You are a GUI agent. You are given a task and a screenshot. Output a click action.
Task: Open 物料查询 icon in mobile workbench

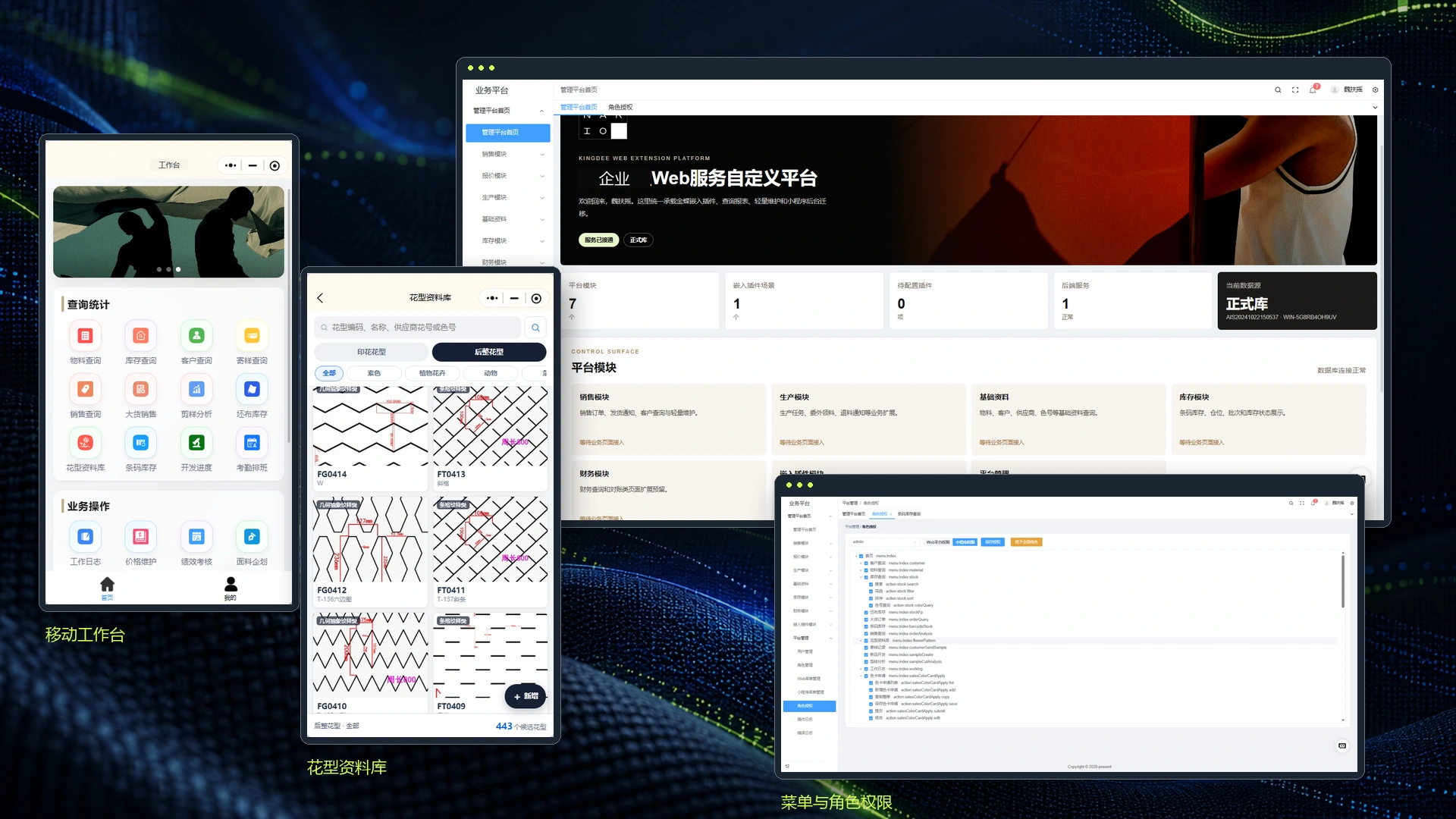(x=85, y=335)
